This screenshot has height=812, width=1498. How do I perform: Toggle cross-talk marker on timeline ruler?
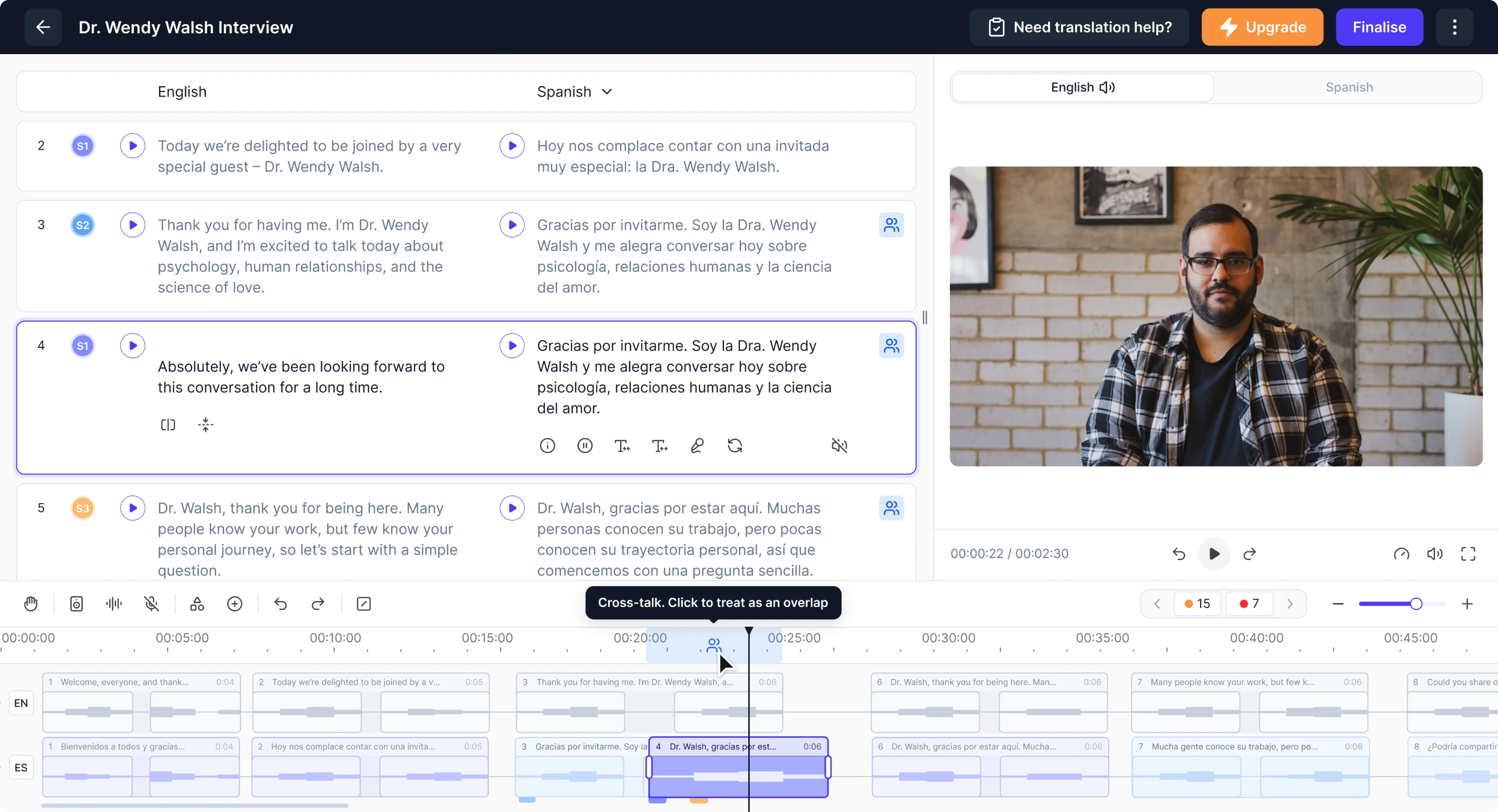coord(713,645)
